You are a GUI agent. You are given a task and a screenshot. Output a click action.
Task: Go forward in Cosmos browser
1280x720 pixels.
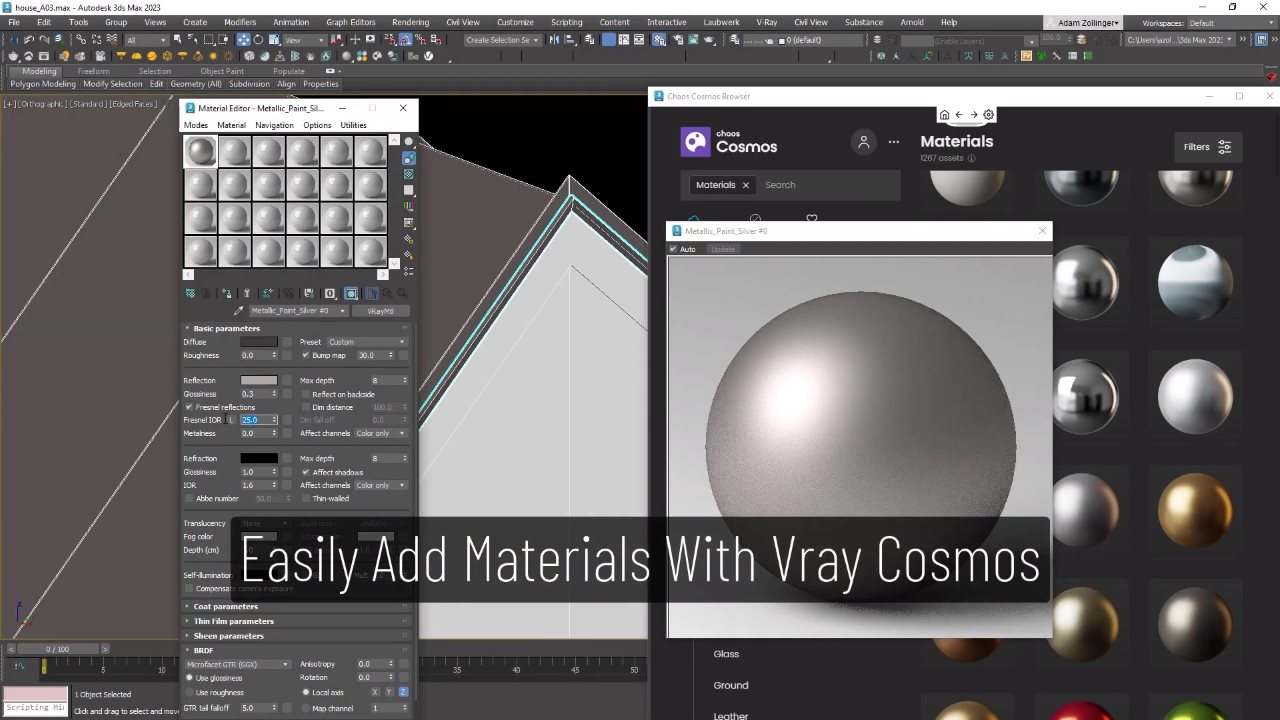[x=973, y=115]
